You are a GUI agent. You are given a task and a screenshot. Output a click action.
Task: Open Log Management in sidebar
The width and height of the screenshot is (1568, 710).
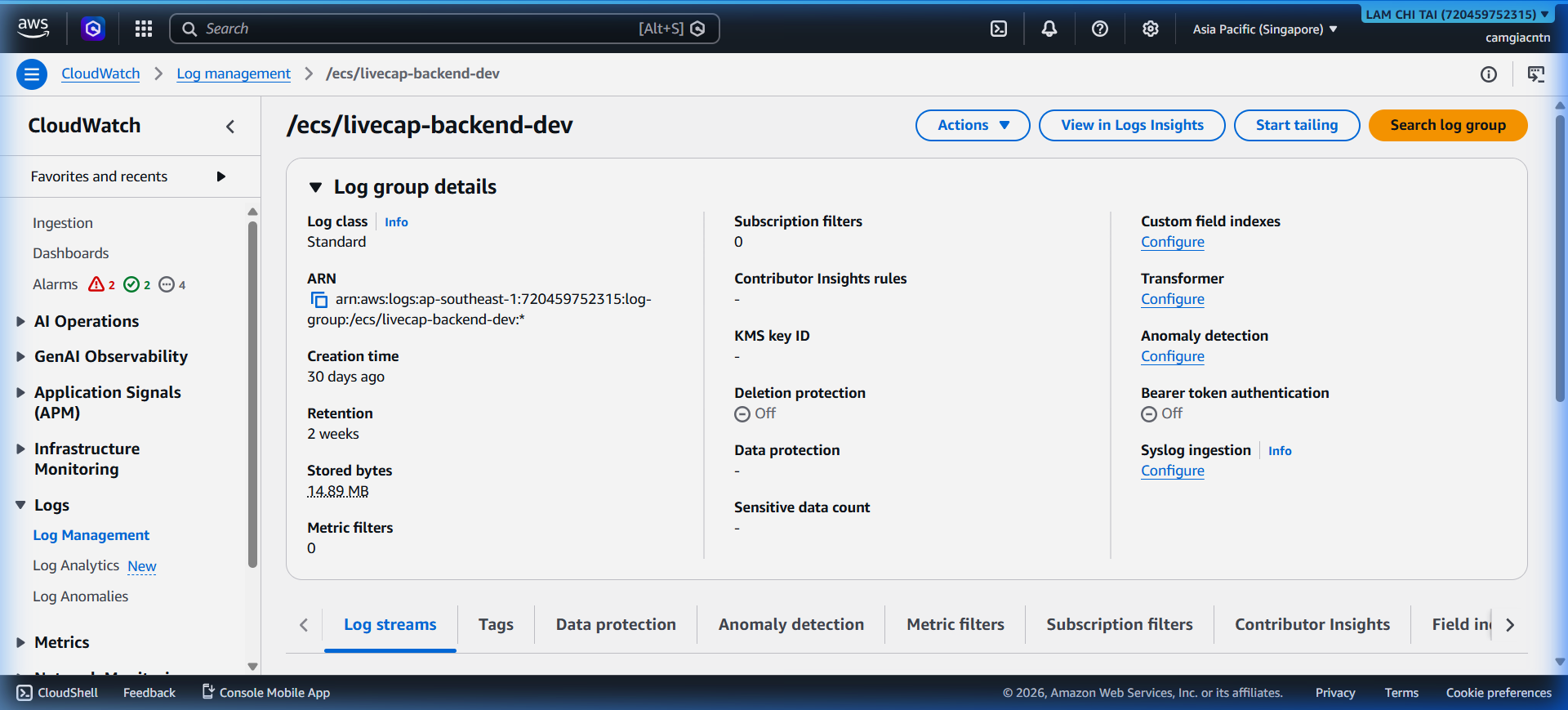(91, 535)
